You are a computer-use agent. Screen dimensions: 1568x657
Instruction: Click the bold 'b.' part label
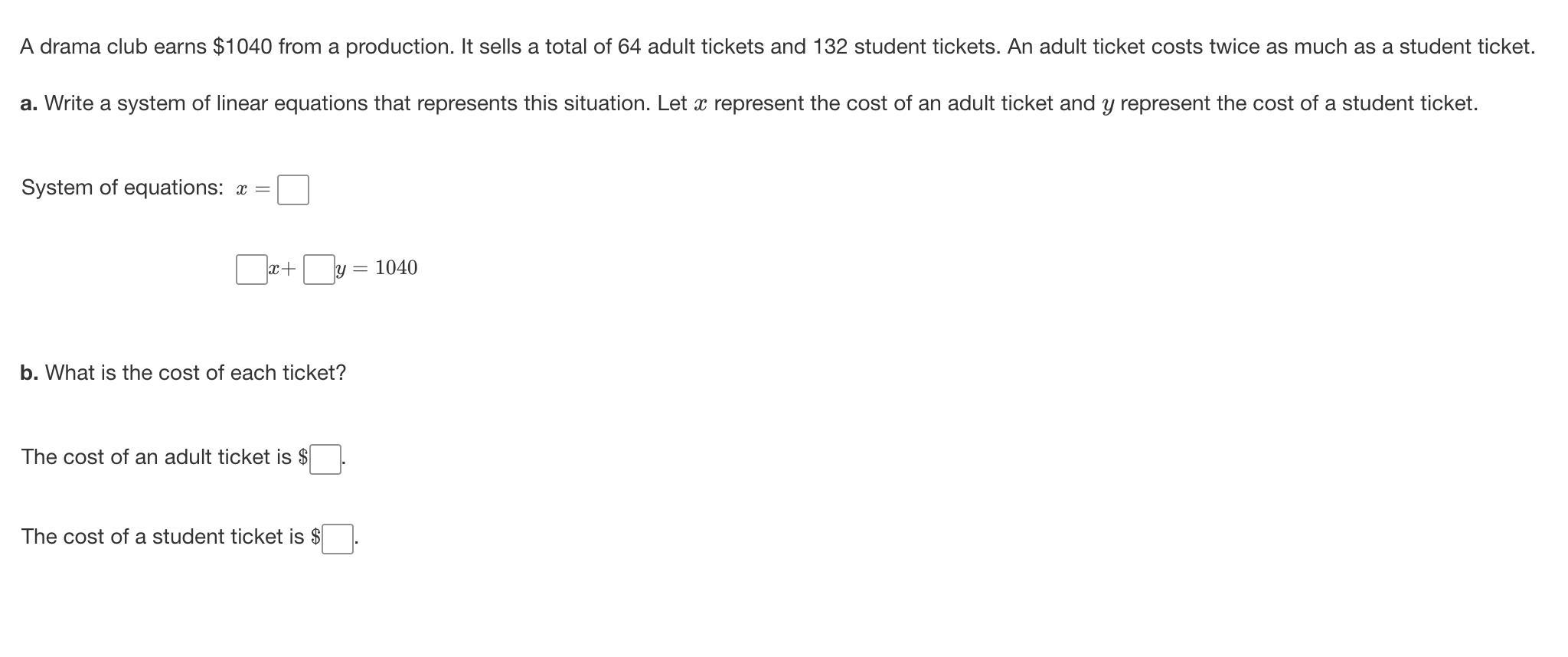click(x=29, y=373)
